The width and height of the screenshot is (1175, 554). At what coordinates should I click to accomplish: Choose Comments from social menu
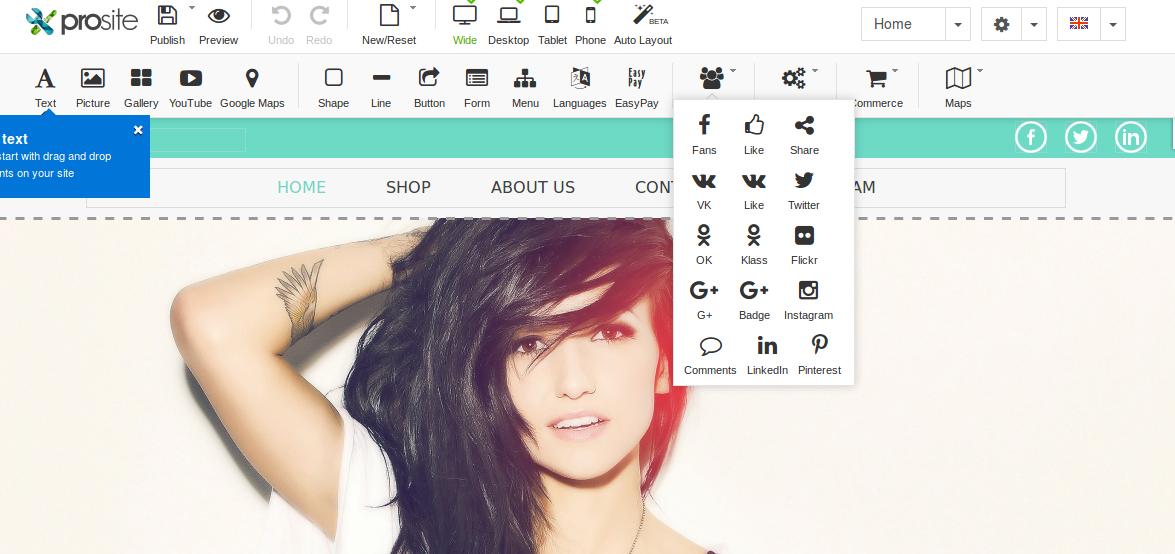(x=710, y=355)
